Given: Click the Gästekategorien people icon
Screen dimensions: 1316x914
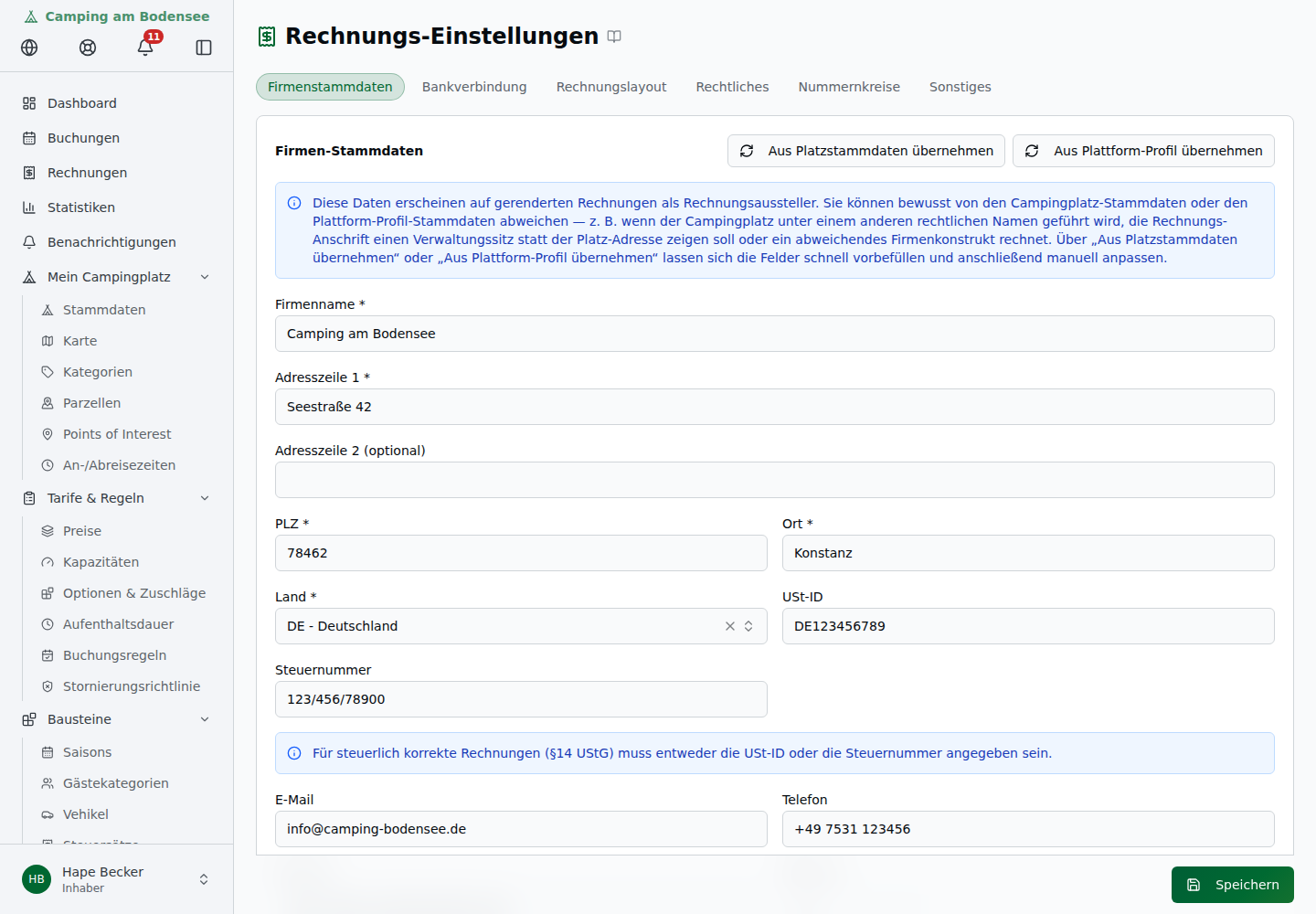Looking at the screenshot, I should point(48,783).
